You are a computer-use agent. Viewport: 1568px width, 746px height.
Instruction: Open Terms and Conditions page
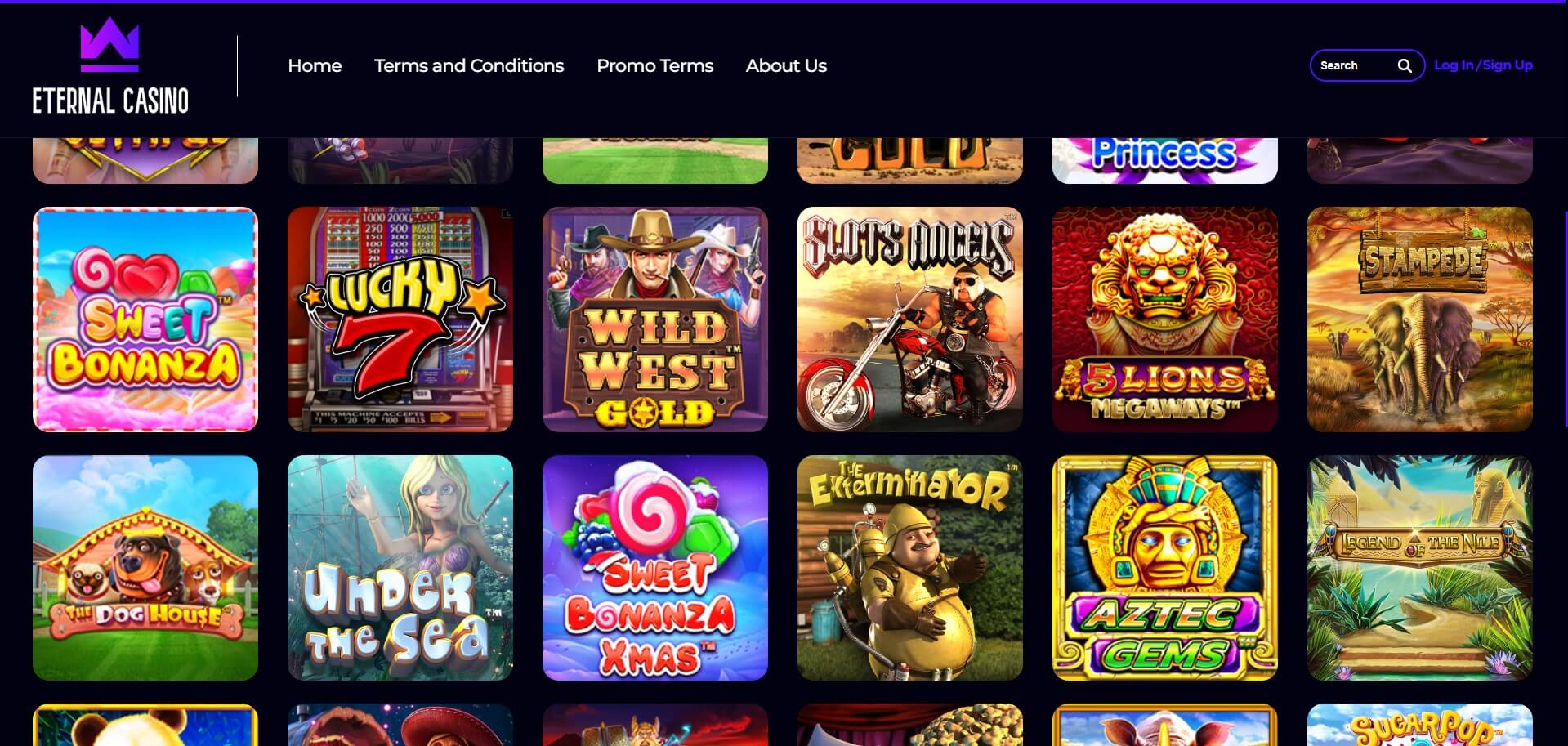[469, 65]
